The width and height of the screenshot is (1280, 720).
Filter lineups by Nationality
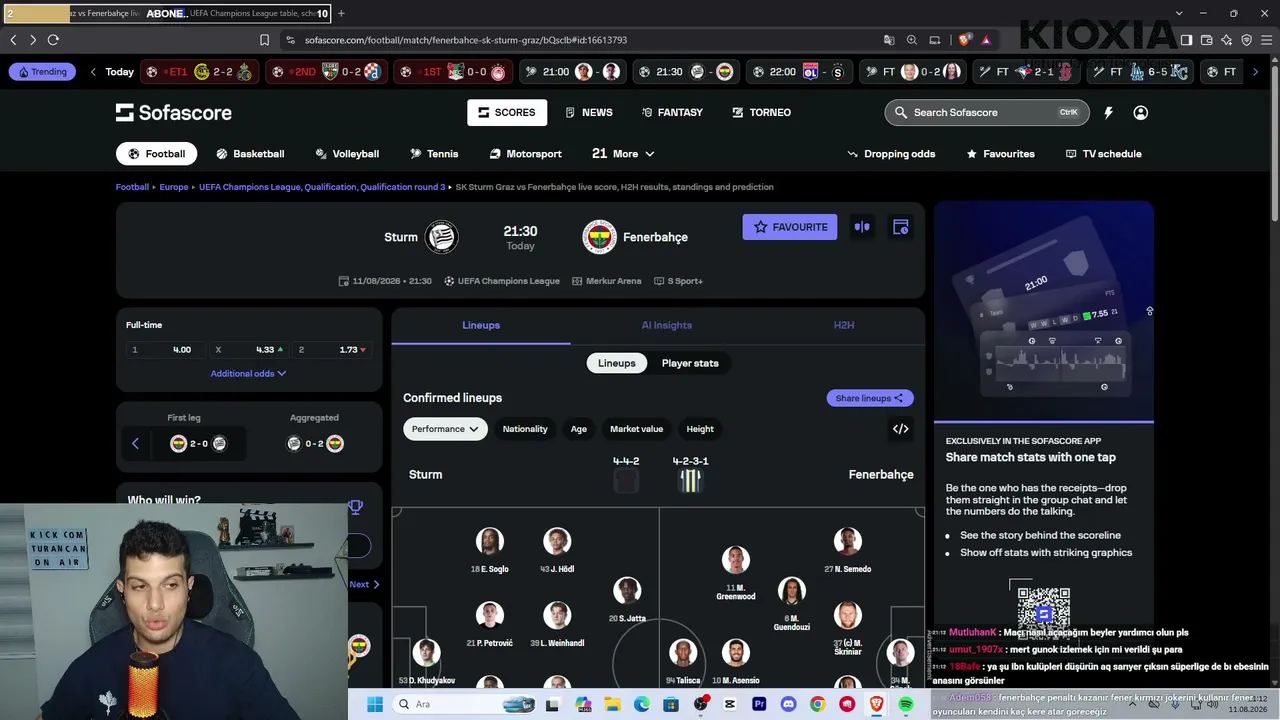coord(525,429)
